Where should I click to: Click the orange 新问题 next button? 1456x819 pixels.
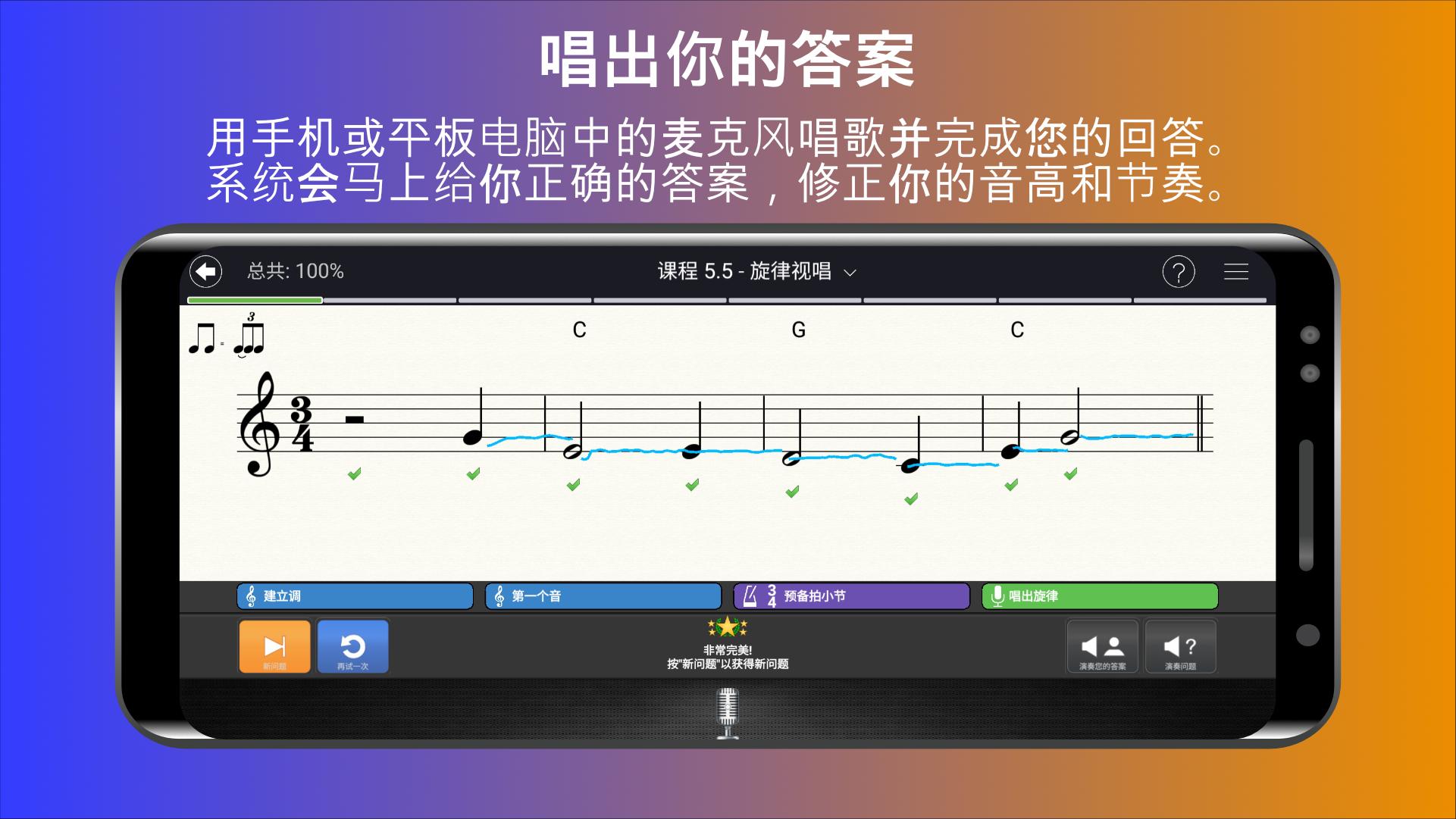click(x=274, y=646)
